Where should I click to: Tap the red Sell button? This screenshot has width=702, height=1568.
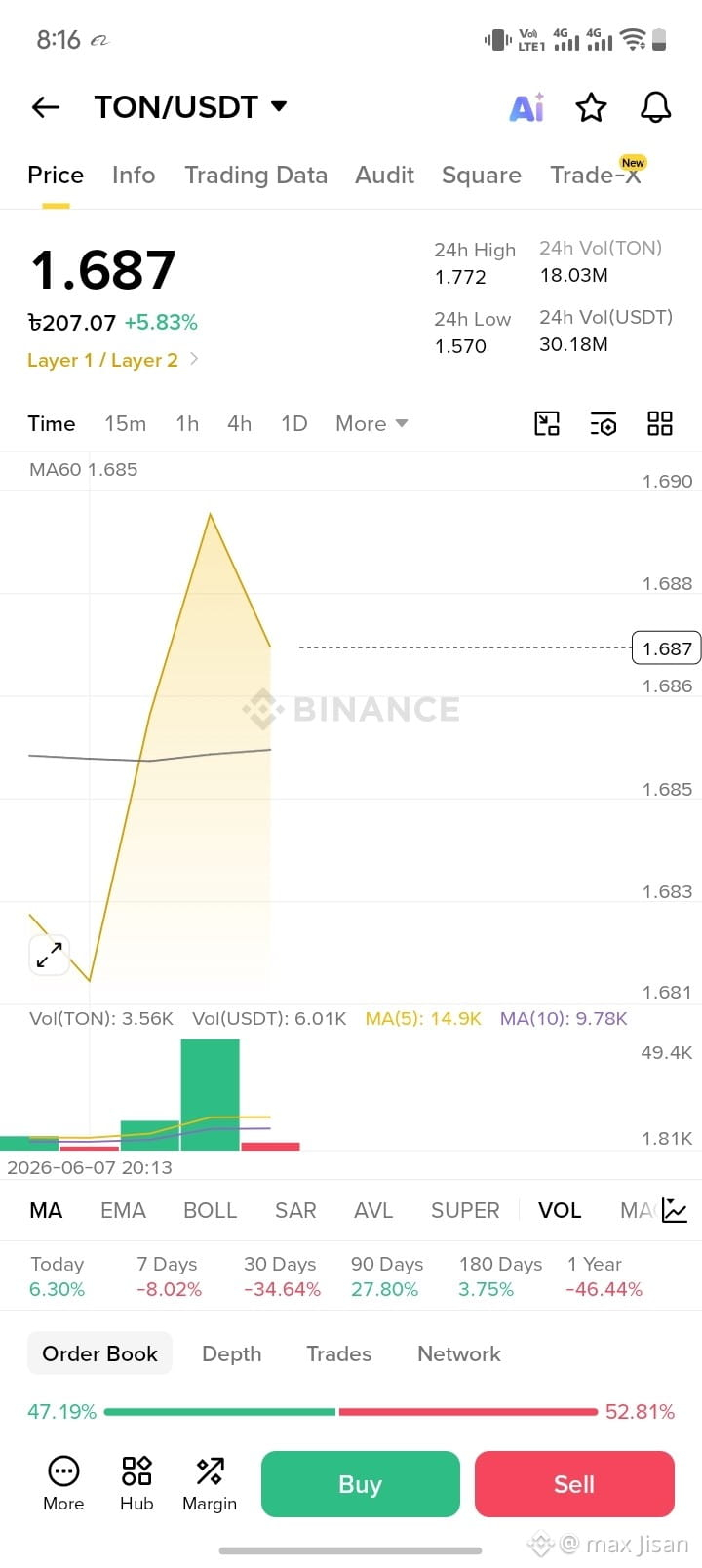574,1484
